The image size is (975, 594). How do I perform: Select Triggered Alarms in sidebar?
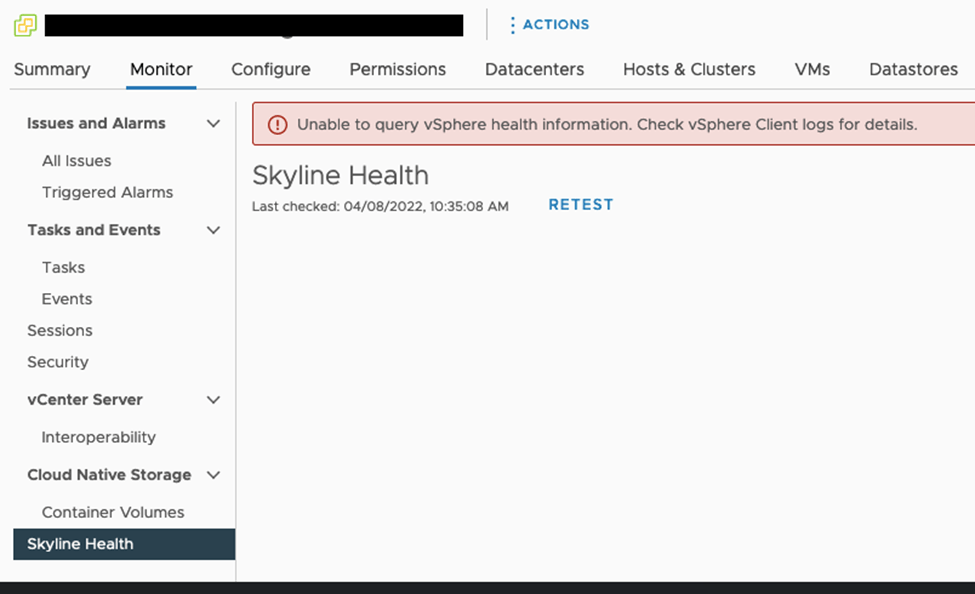(x=107, y=192)
